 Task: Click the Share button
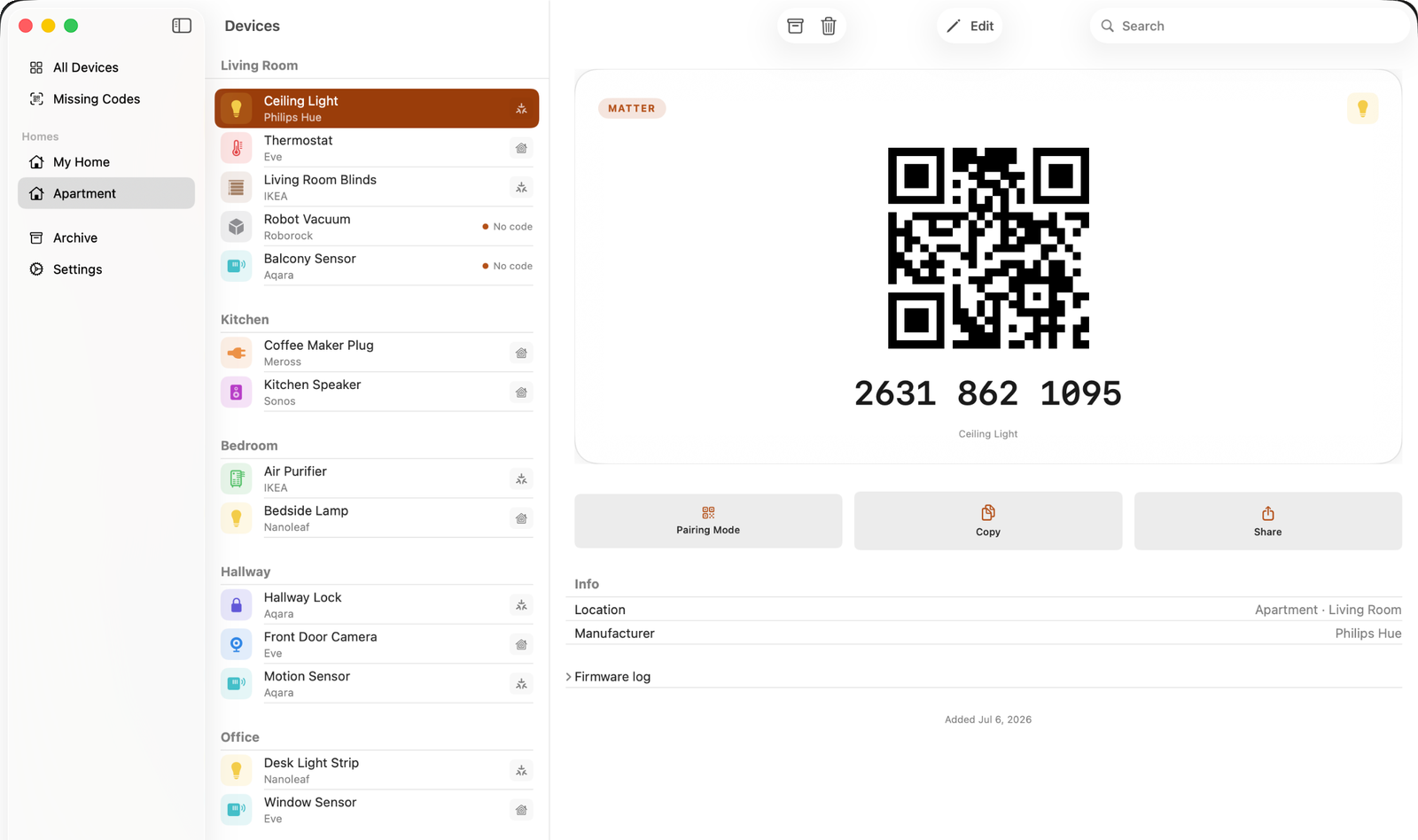(1268, 521)
